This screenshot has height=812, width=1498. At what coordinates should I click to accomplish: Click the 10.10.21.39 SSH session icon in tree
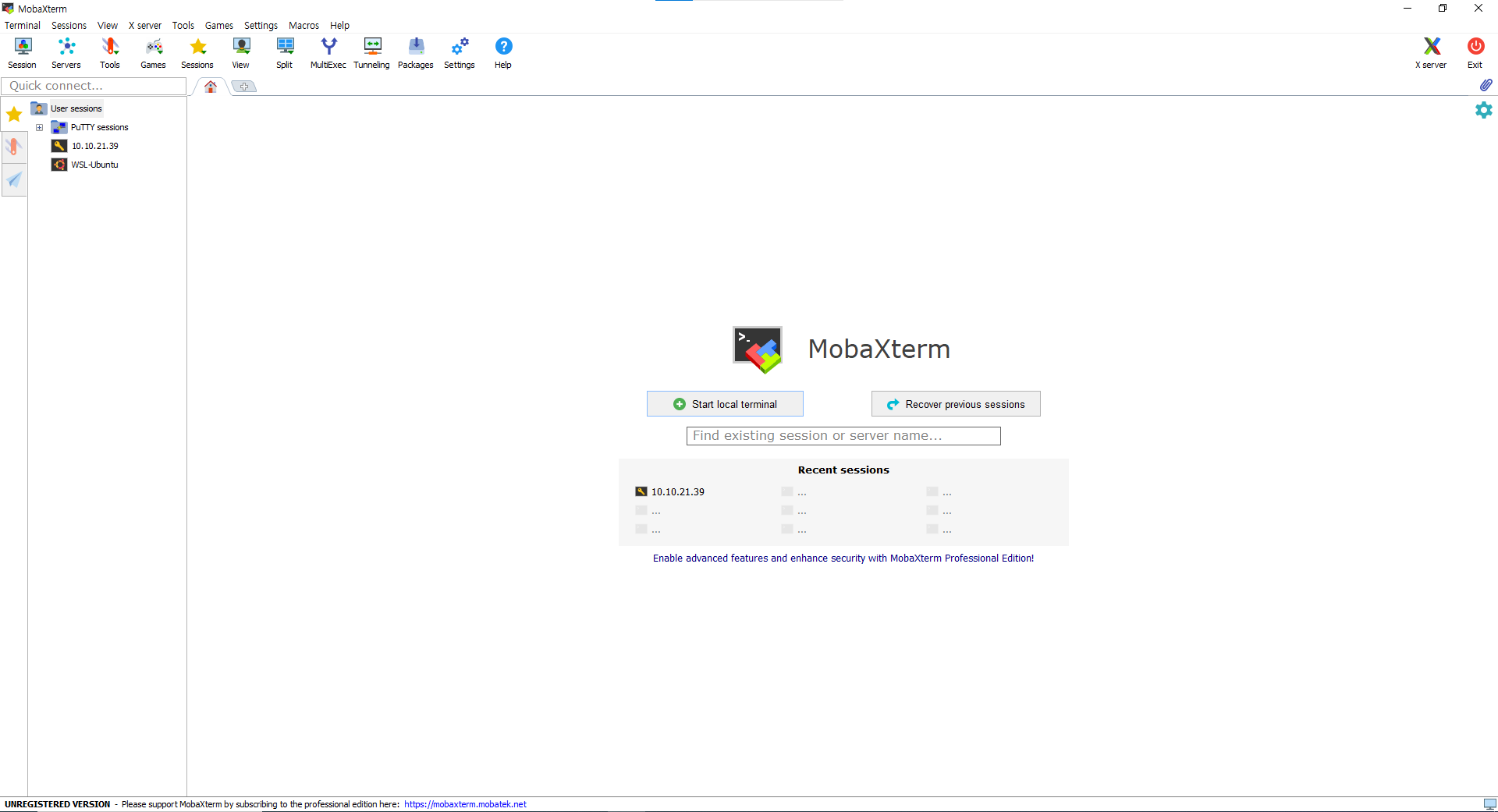click(59, 146)
